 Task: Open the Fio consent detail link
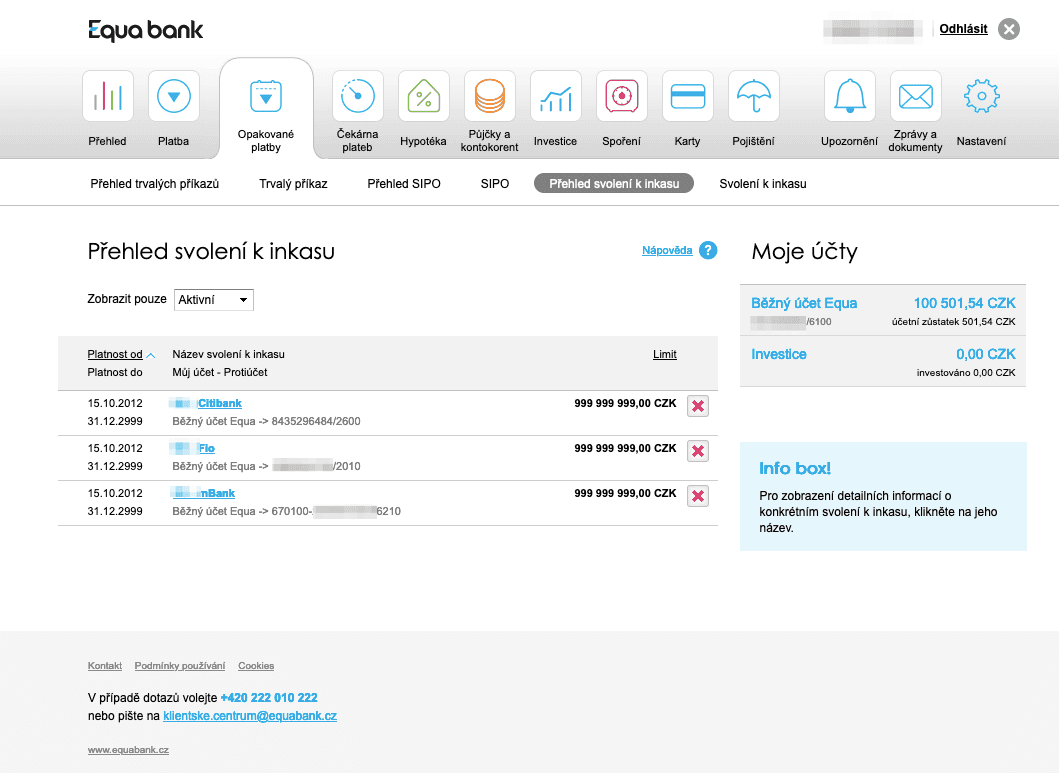pyautogui.click(x=207, y=448)
